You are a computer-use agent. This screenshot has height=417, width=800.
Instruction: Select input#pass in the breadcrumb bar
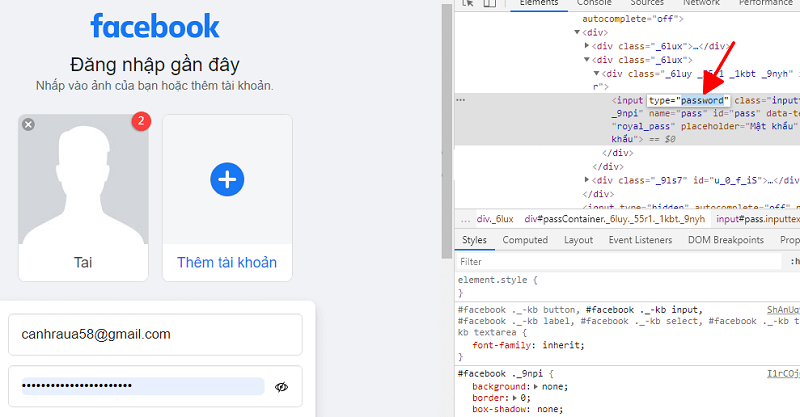[758, 219]
